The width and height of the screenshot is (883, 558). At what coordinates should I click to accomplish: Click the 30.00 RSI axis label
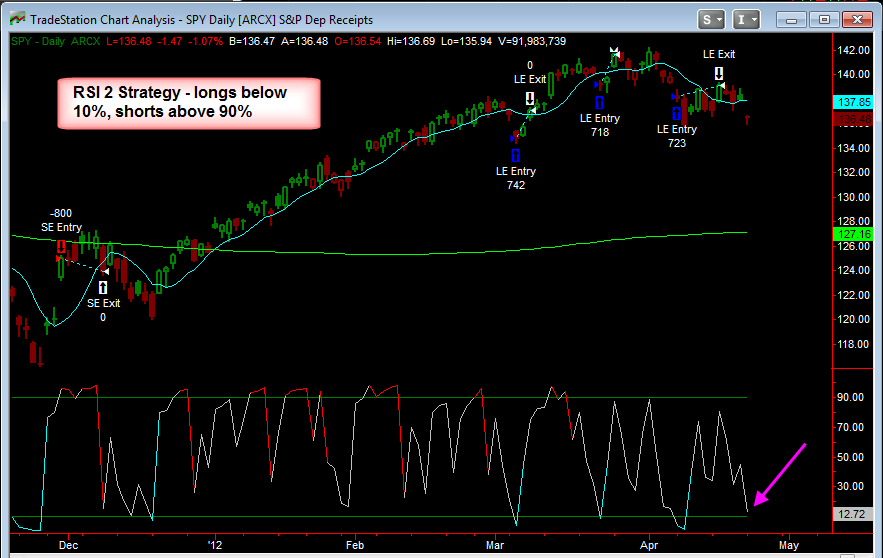click(850, 486)
